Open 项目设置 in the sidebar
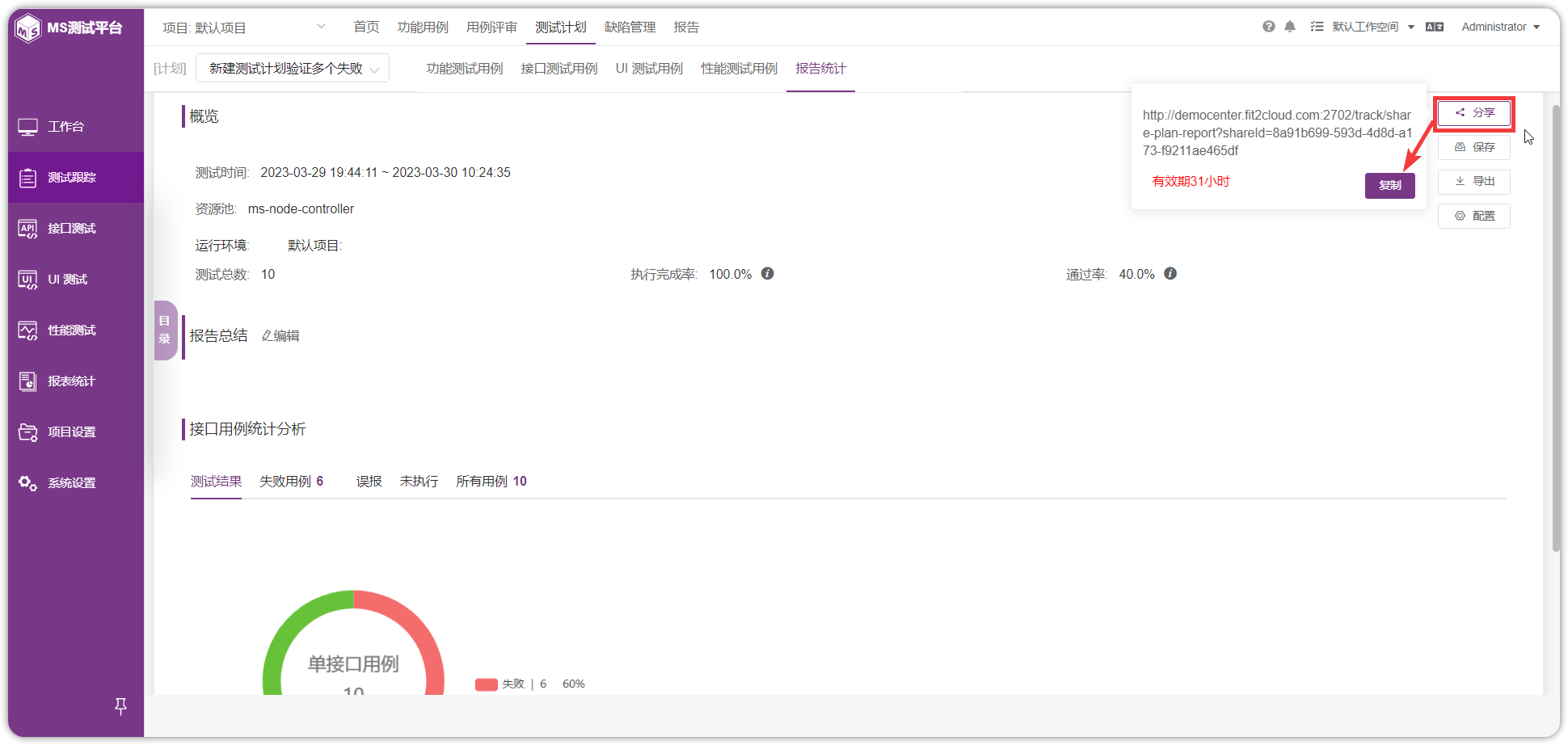This screenshot has height=745, width=1568. [76, 432]
